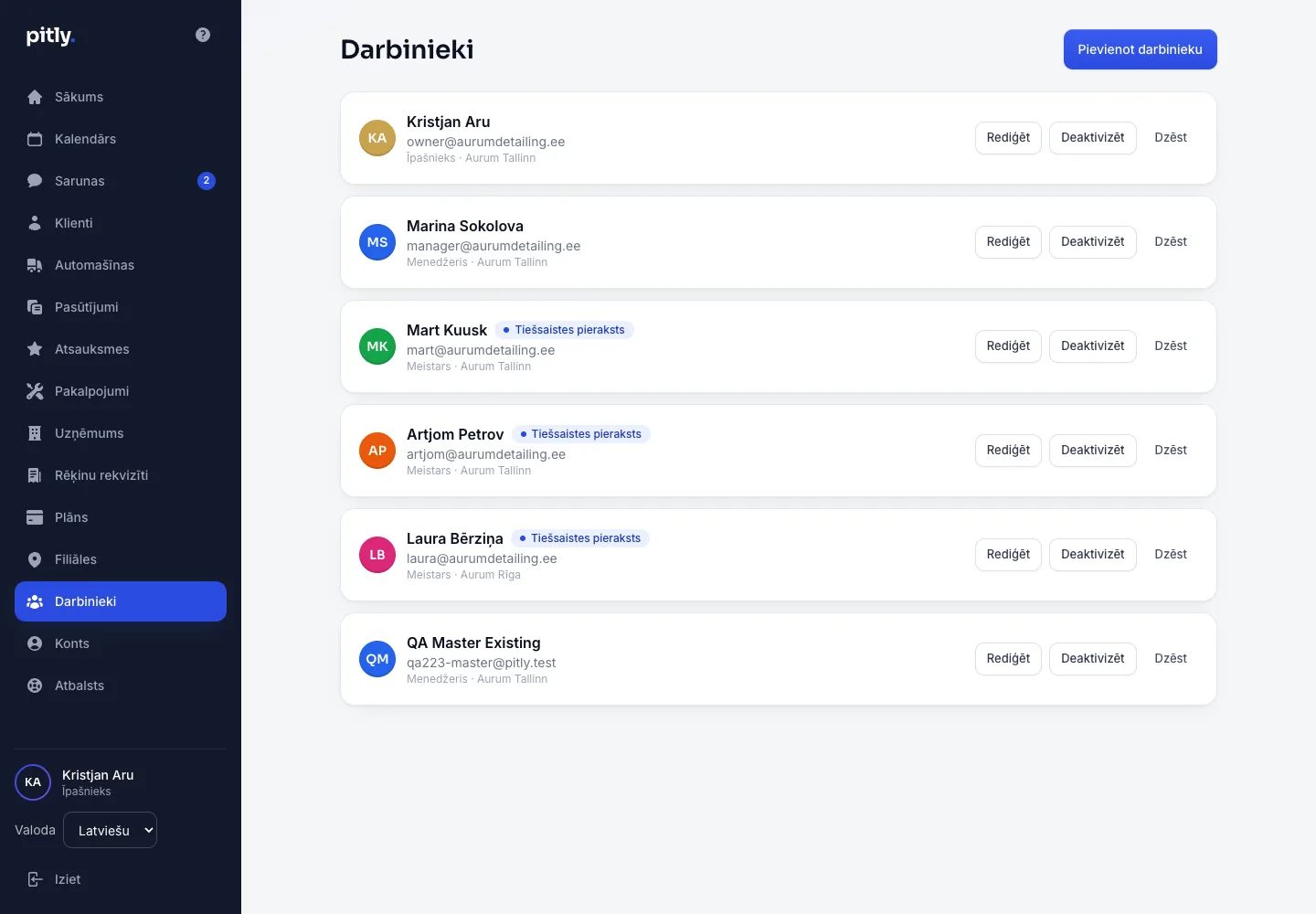The height and width of the screenshot is (914, 1316).
Task: Open the Rēķinu rekvizīti invoice icon
Action: pyautogui.click(x=35, y=475)
